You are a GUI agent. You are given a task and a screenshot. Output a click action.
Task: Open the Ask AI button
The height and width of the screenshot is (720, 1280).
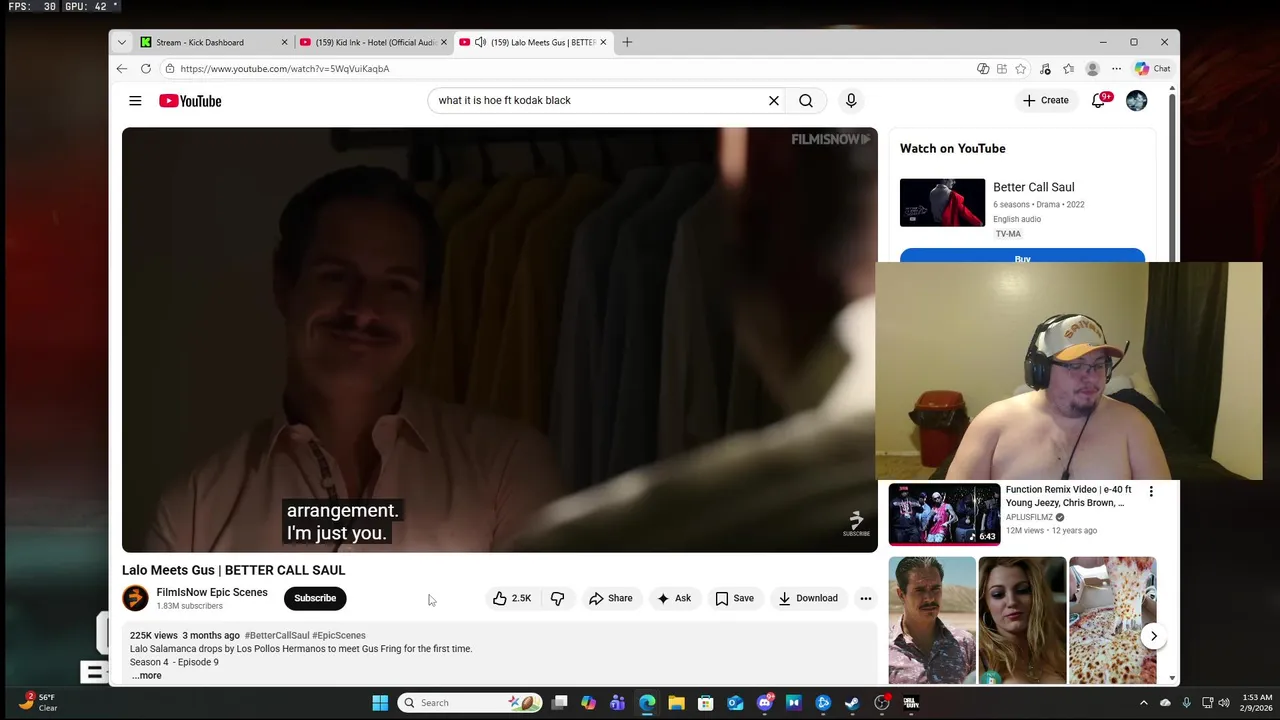pyautogui.click(x=674, y=598)
